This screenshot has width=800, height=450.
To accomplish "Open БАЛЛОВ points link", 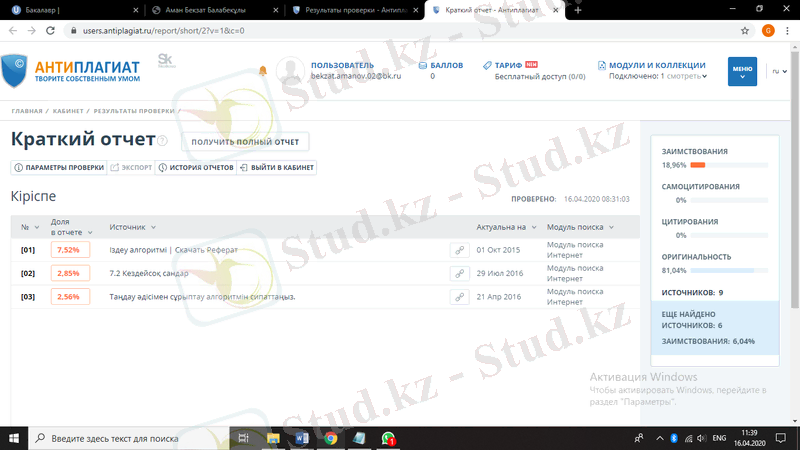I will pos(446,65).
